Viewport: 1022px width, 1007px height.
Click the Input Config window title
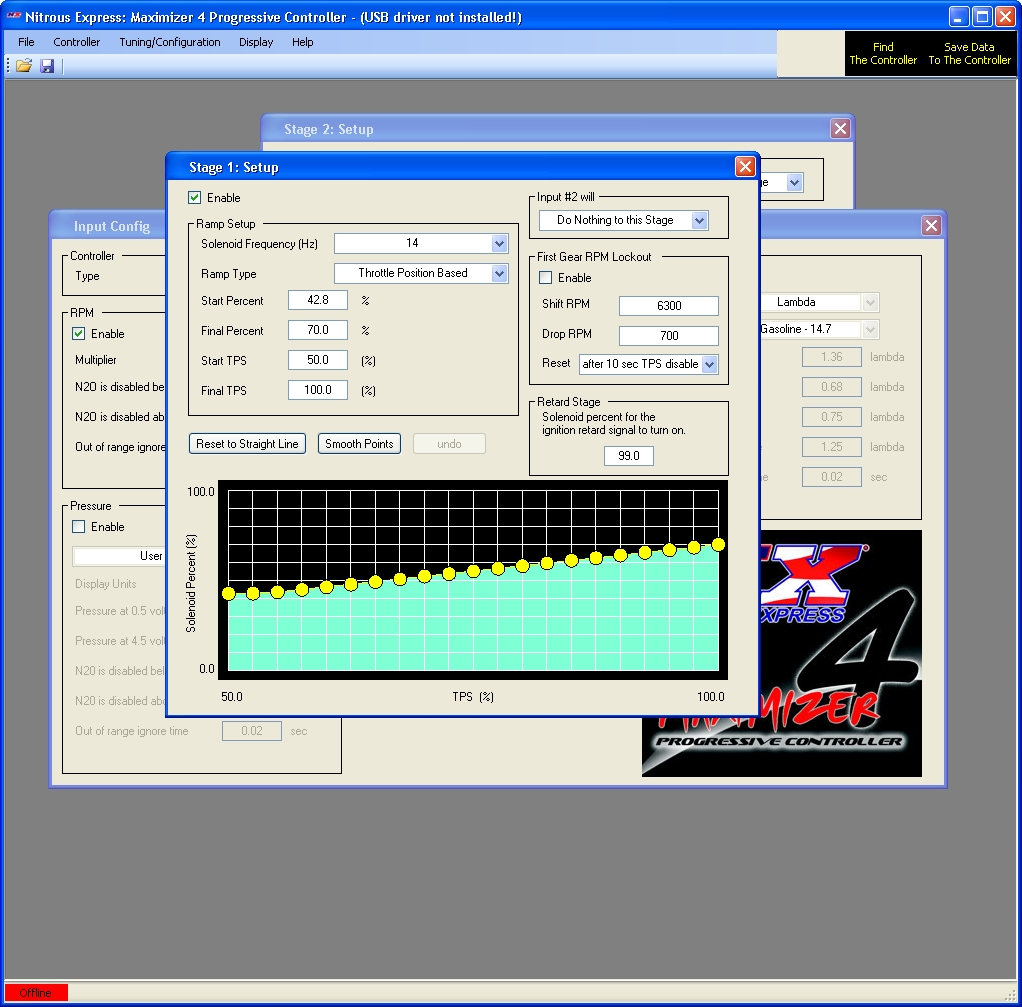(111, 226)
